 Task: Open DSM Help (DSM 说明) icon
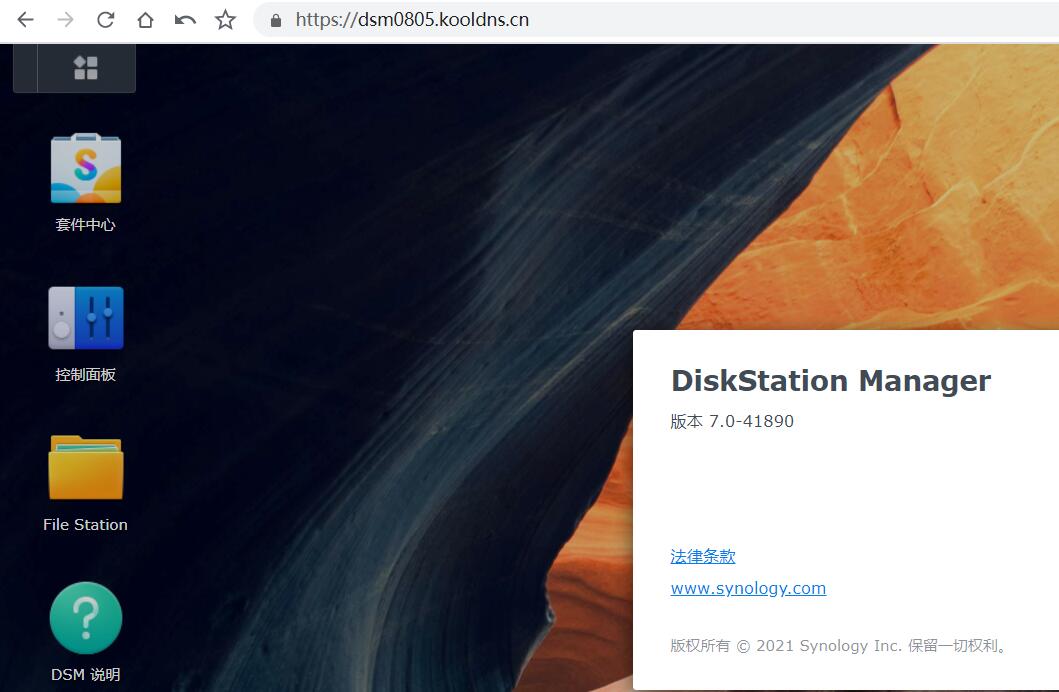[x=86, y=618]
